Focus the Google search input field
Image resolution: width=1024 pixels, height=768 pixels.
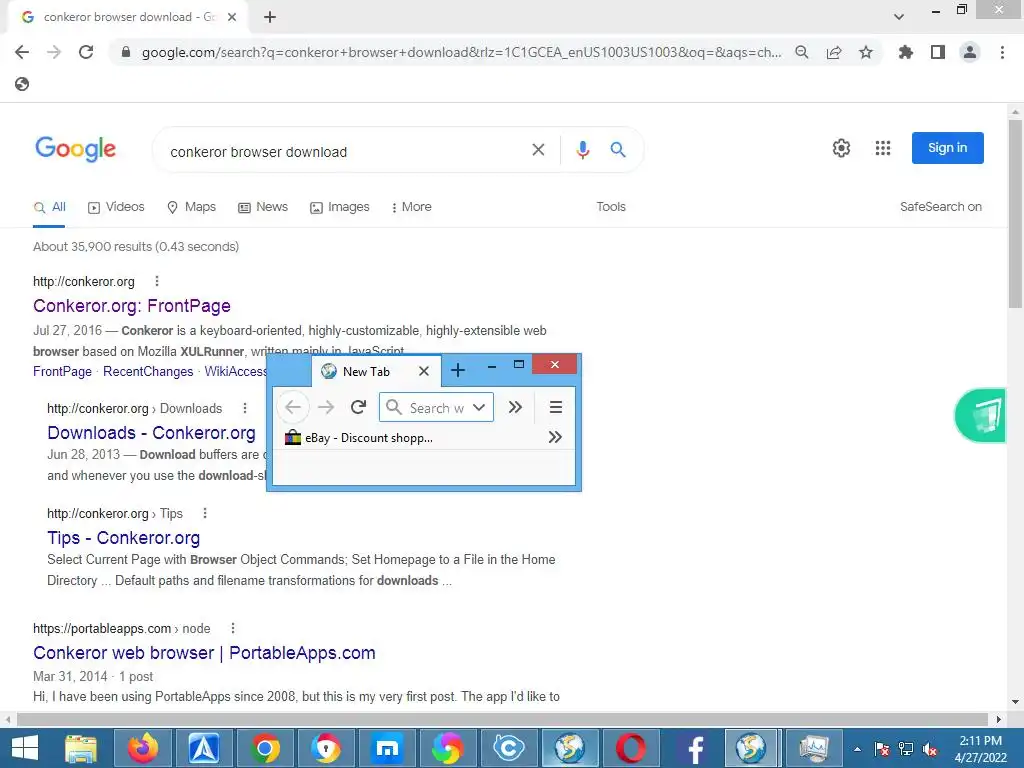(346, 152)
